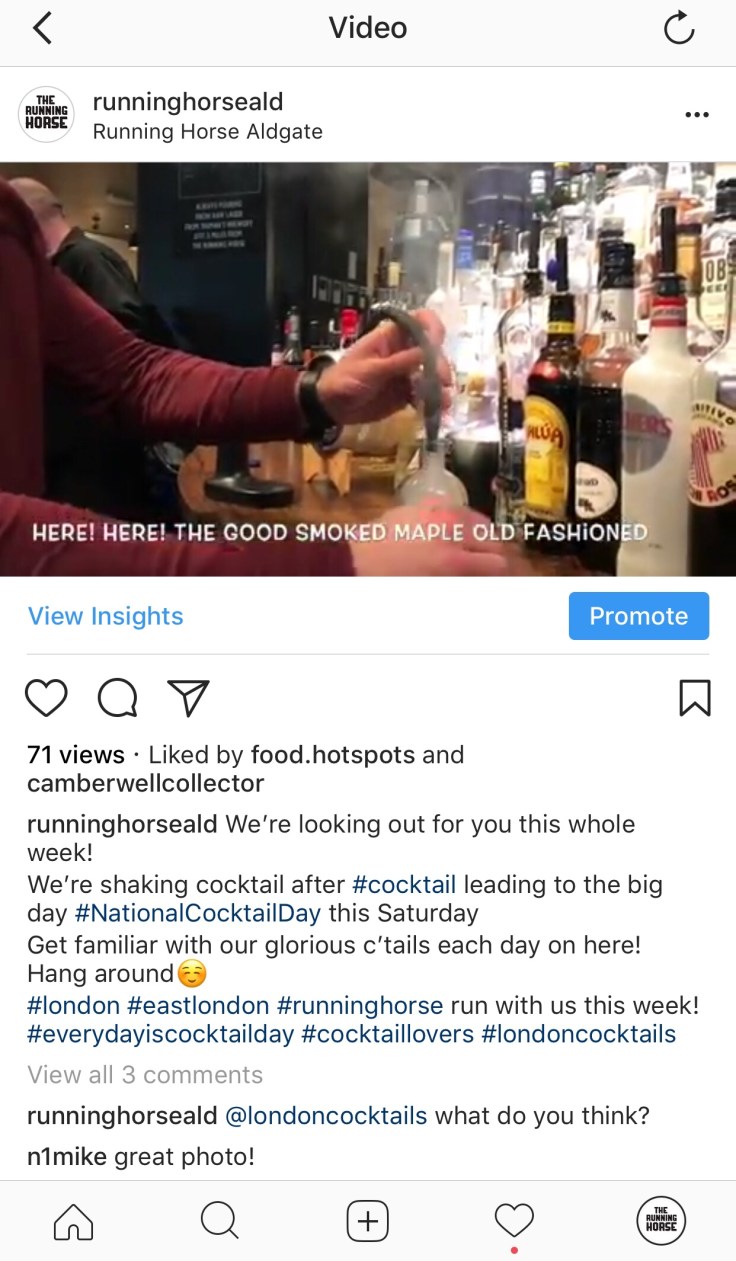Go back using the left chevron arrow
The height and width of the screenshot is (1261, 736).
[x=41, y=29]
